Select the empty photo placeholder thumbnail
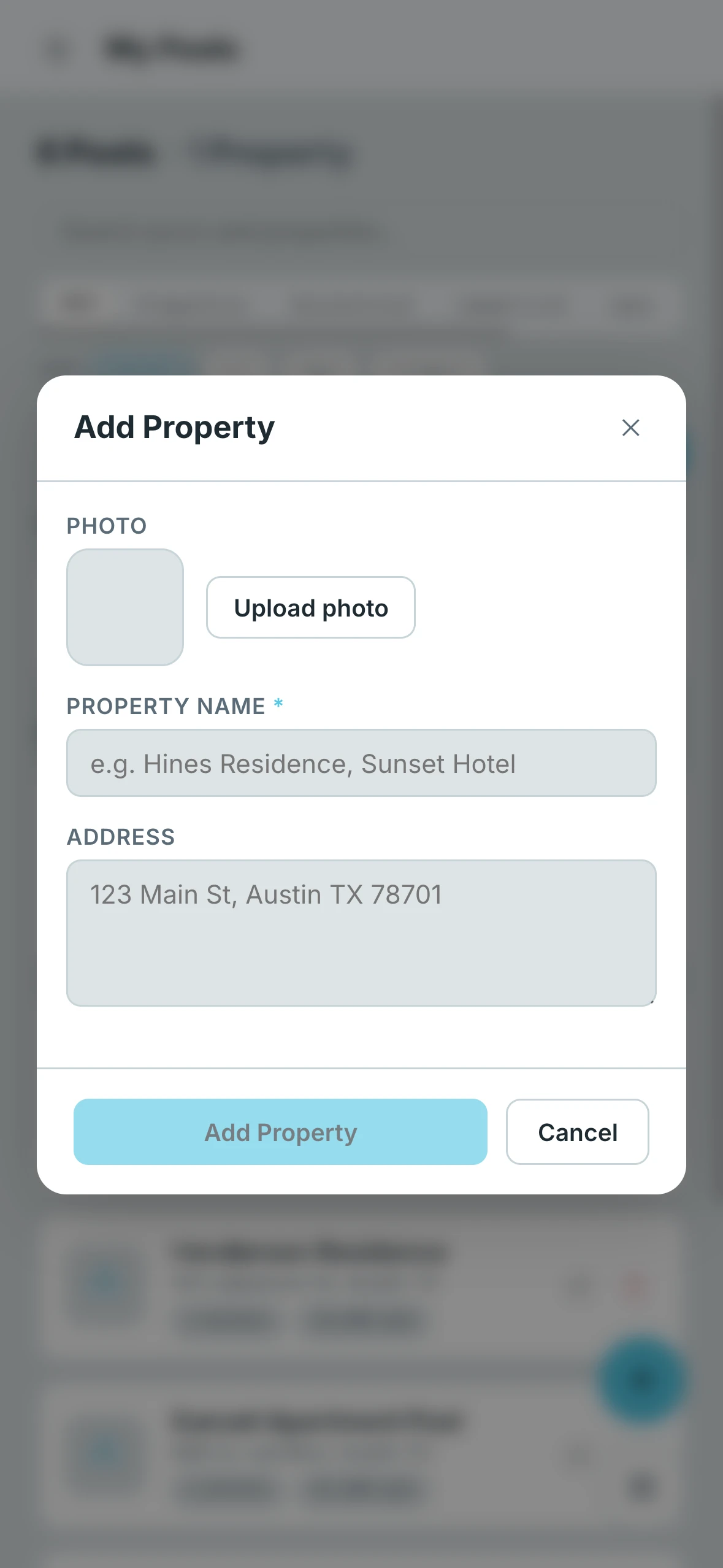Viewport: 723px width, 1568px height. tap(125, 607)
